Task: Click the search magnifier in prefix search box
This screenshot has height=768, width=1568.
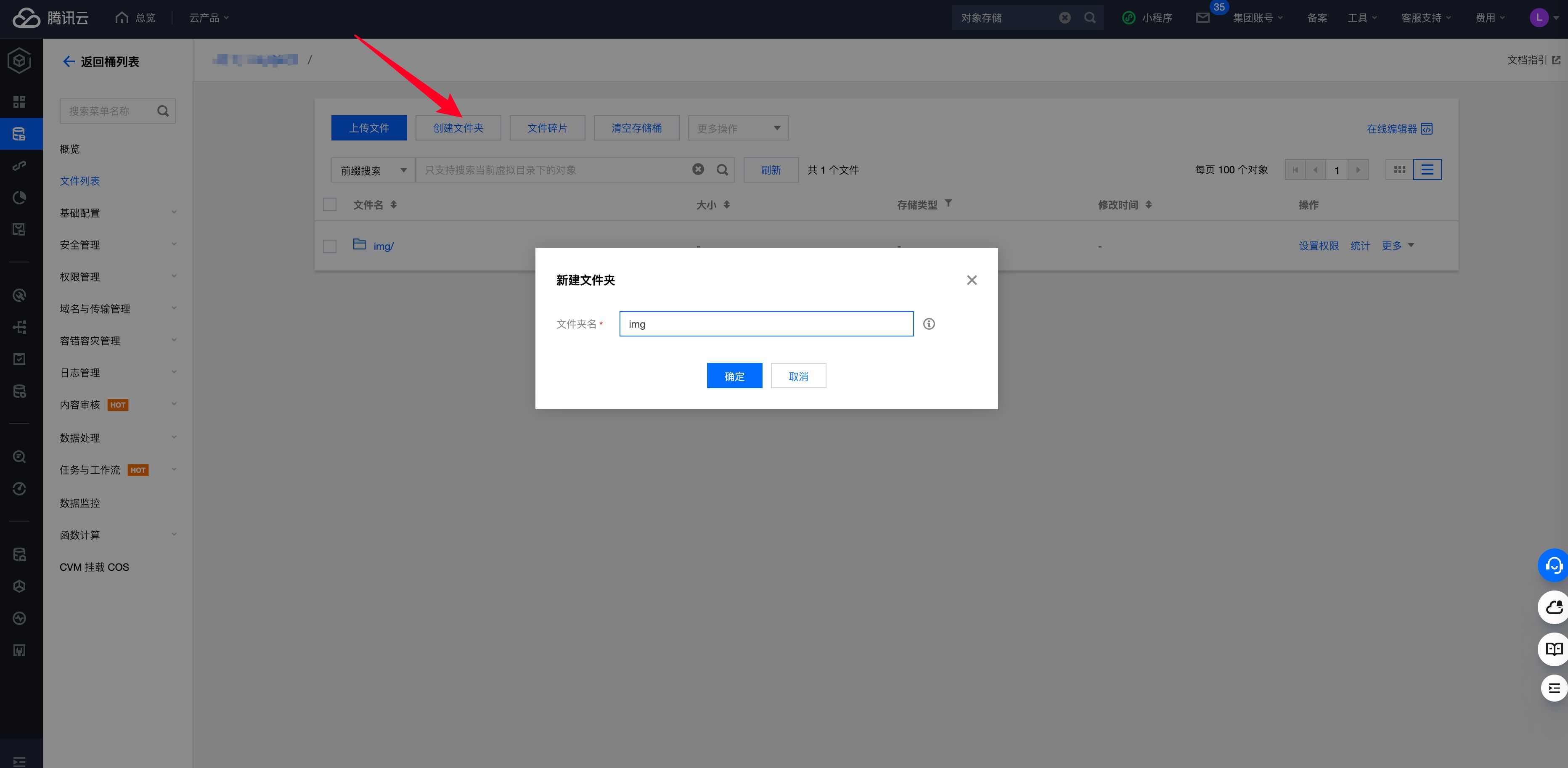Action: click(x=722, y=170)
